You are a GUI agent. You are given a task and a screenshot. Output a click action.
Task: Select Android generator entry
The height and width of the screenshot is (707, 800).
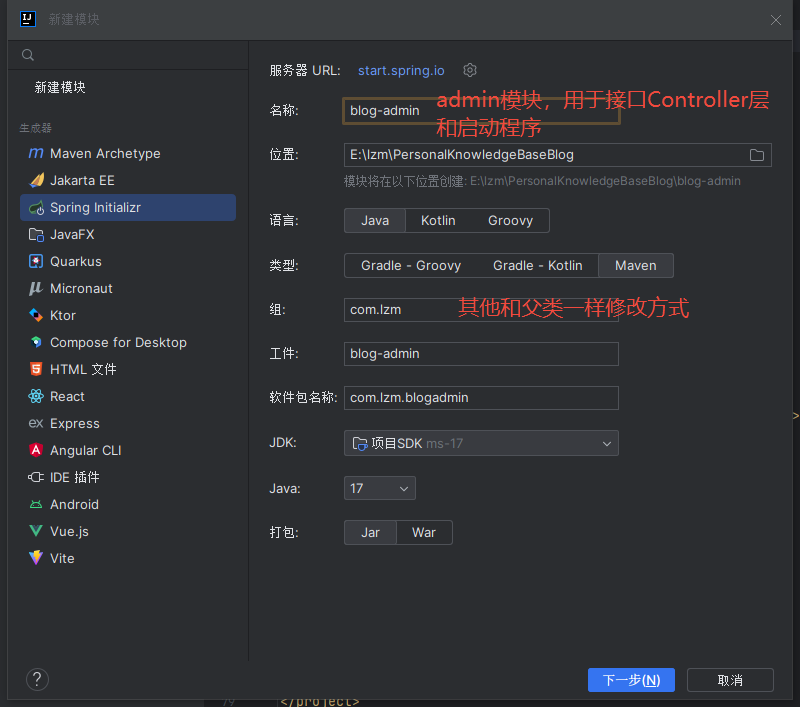pyautogui.click(x=128, y=504)
